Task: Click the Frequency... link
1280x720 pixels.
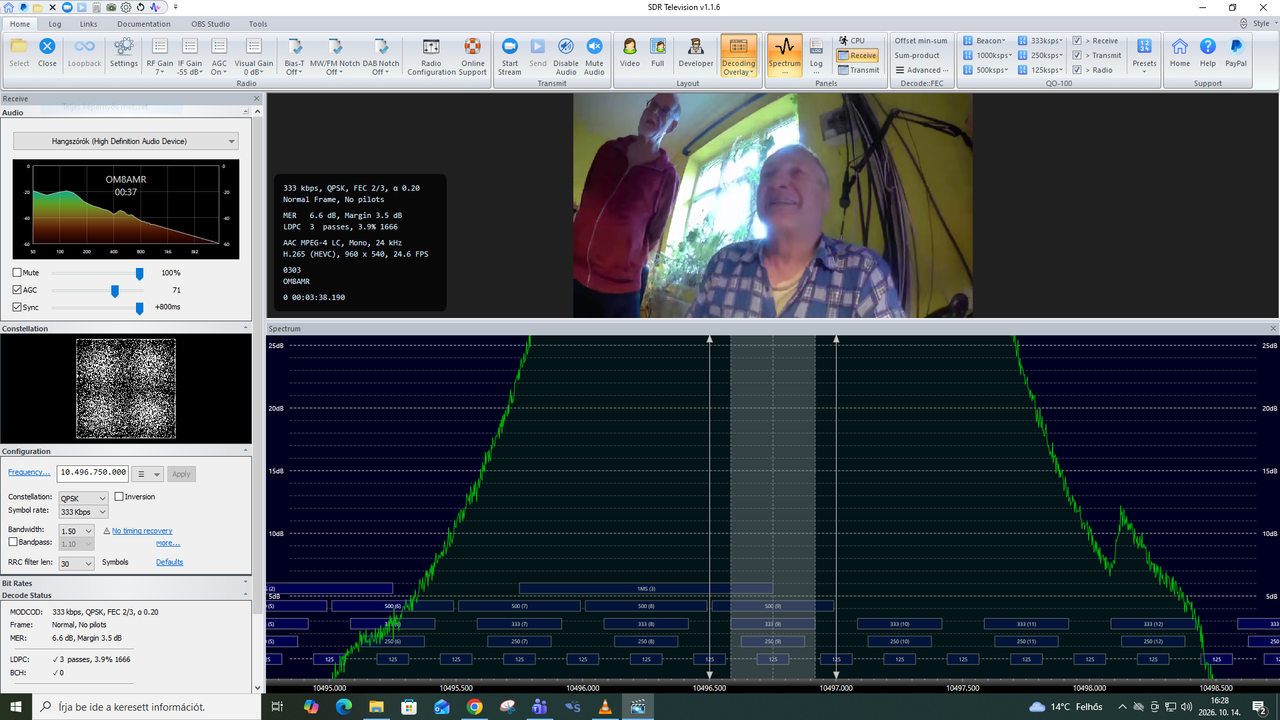Action: point(29,472)
